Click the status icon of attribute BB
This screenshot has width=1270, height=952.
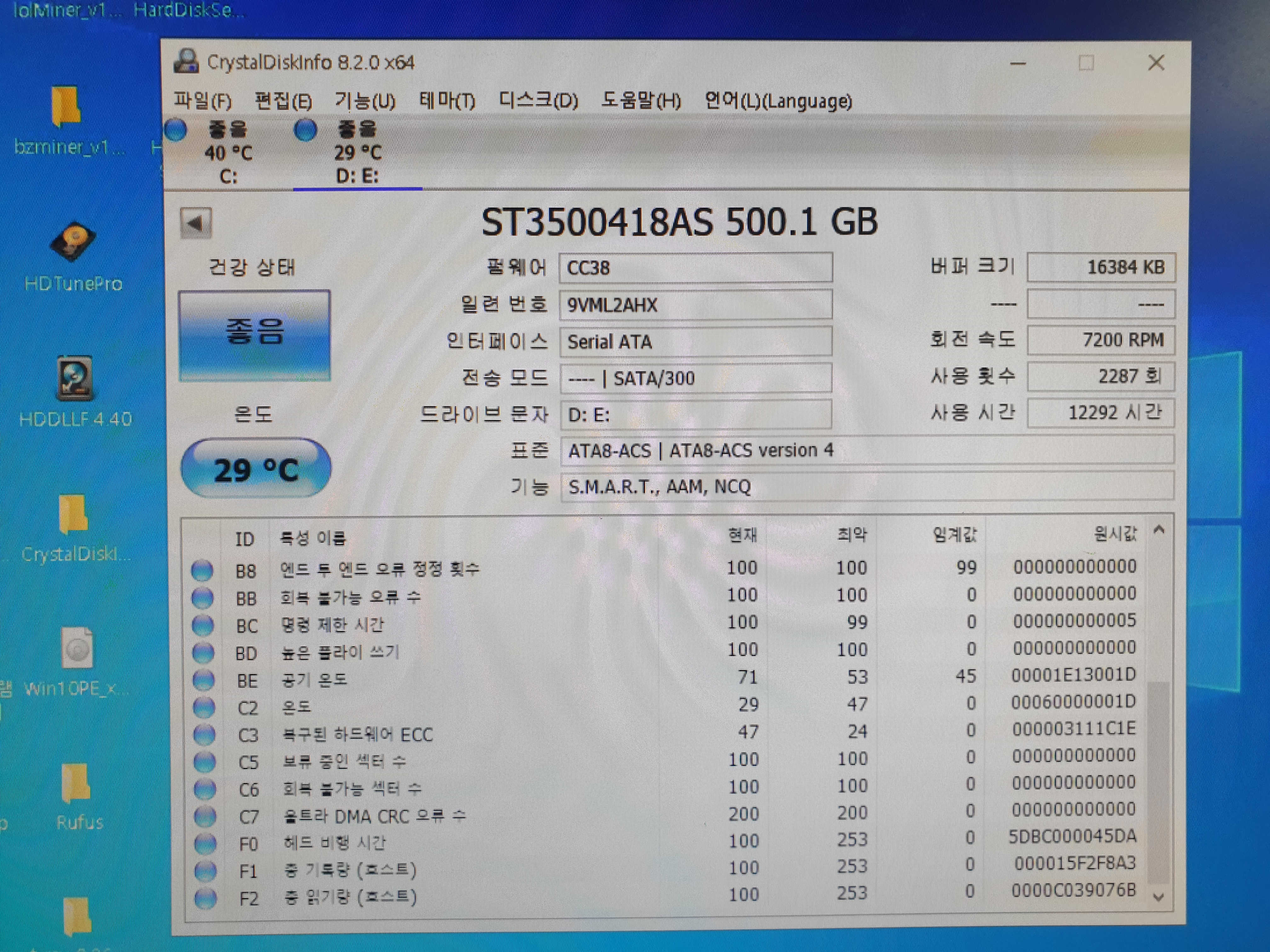tap(202, 598)
